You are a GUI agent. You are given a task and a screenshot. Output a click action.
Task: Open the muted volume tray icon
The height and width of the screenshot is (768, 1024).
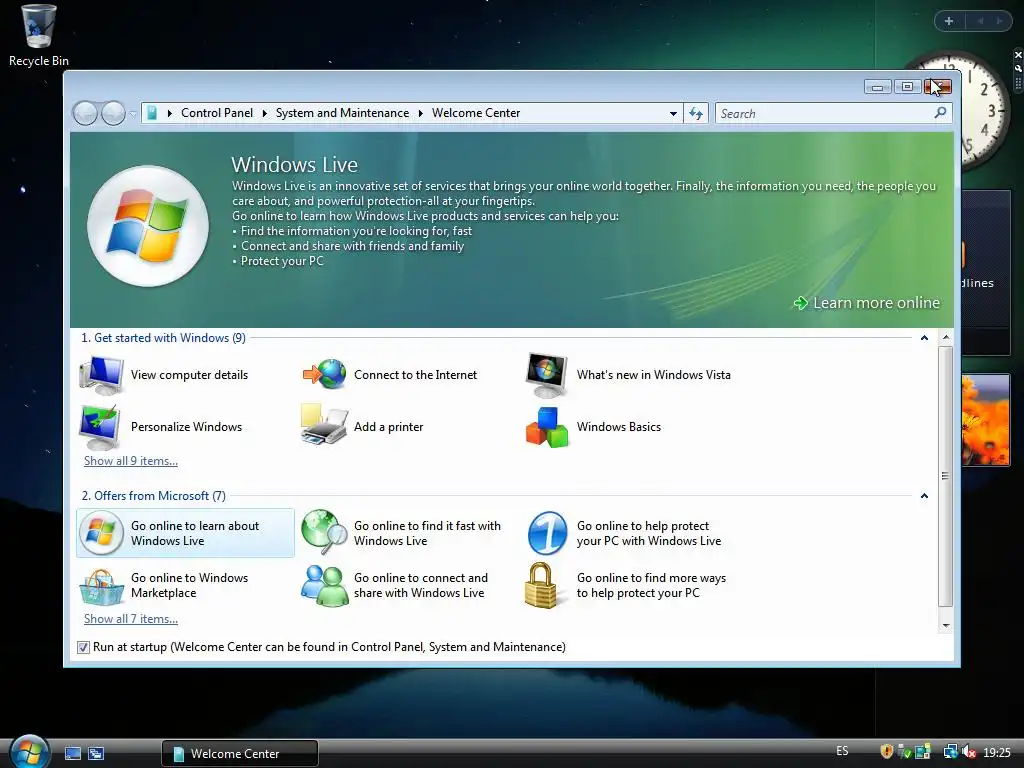click(x=969, y=752)
